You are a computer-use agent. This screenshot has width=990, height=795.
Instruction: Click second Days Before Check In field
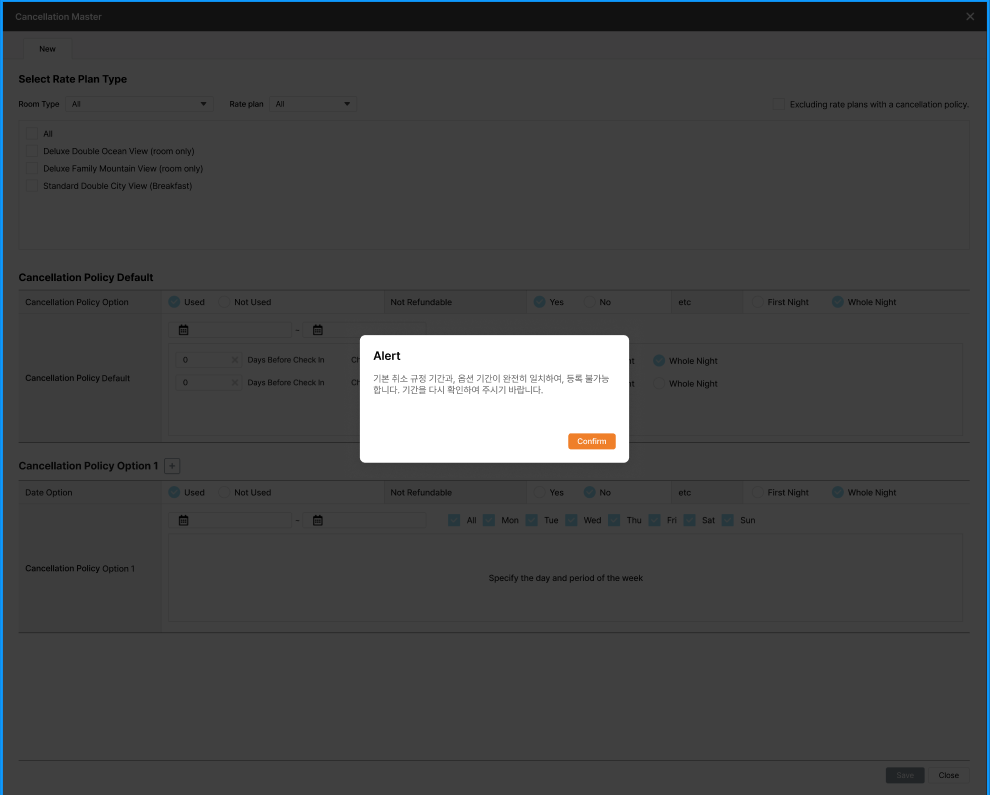tap(208, 383)
